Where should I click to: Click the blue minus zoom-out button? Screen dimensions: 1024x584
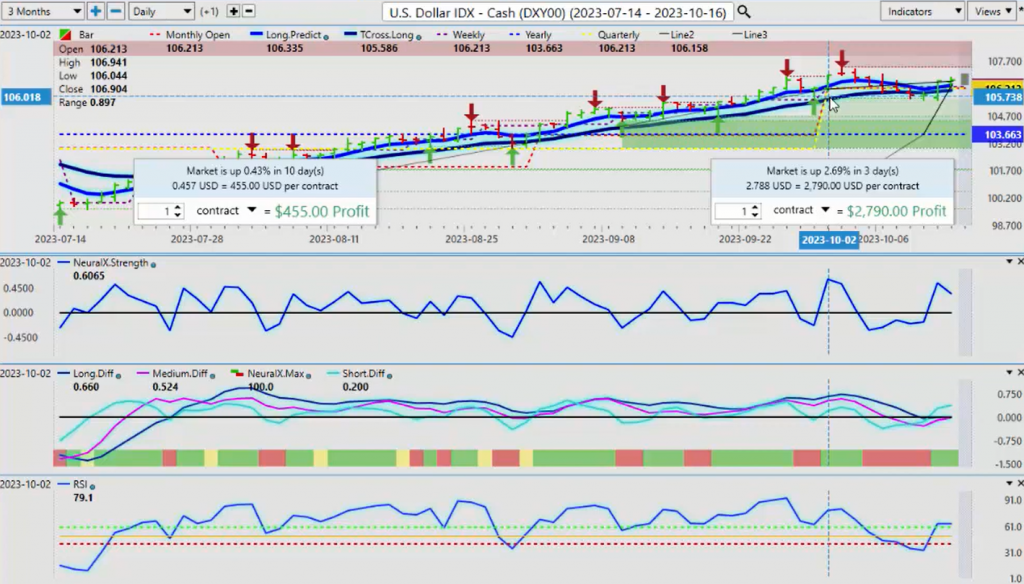pyautogui.click(x=115, y=11)
